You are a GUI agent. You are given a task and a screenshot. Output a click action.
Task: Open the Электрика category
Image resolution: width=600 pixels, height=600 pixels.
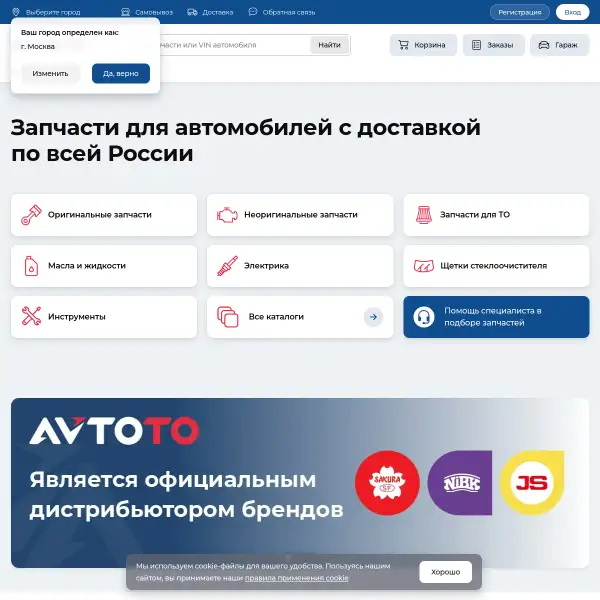300,266
